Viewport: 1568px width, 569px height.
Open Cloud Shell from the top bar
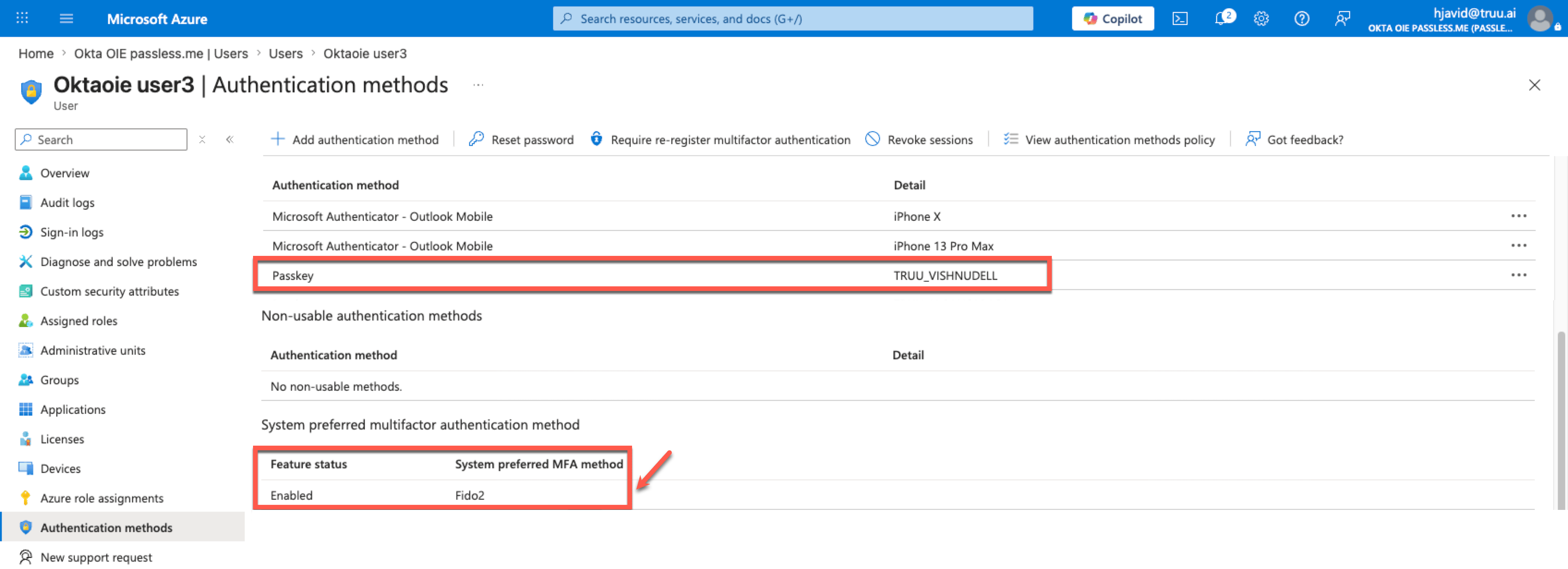[1180, 18]
